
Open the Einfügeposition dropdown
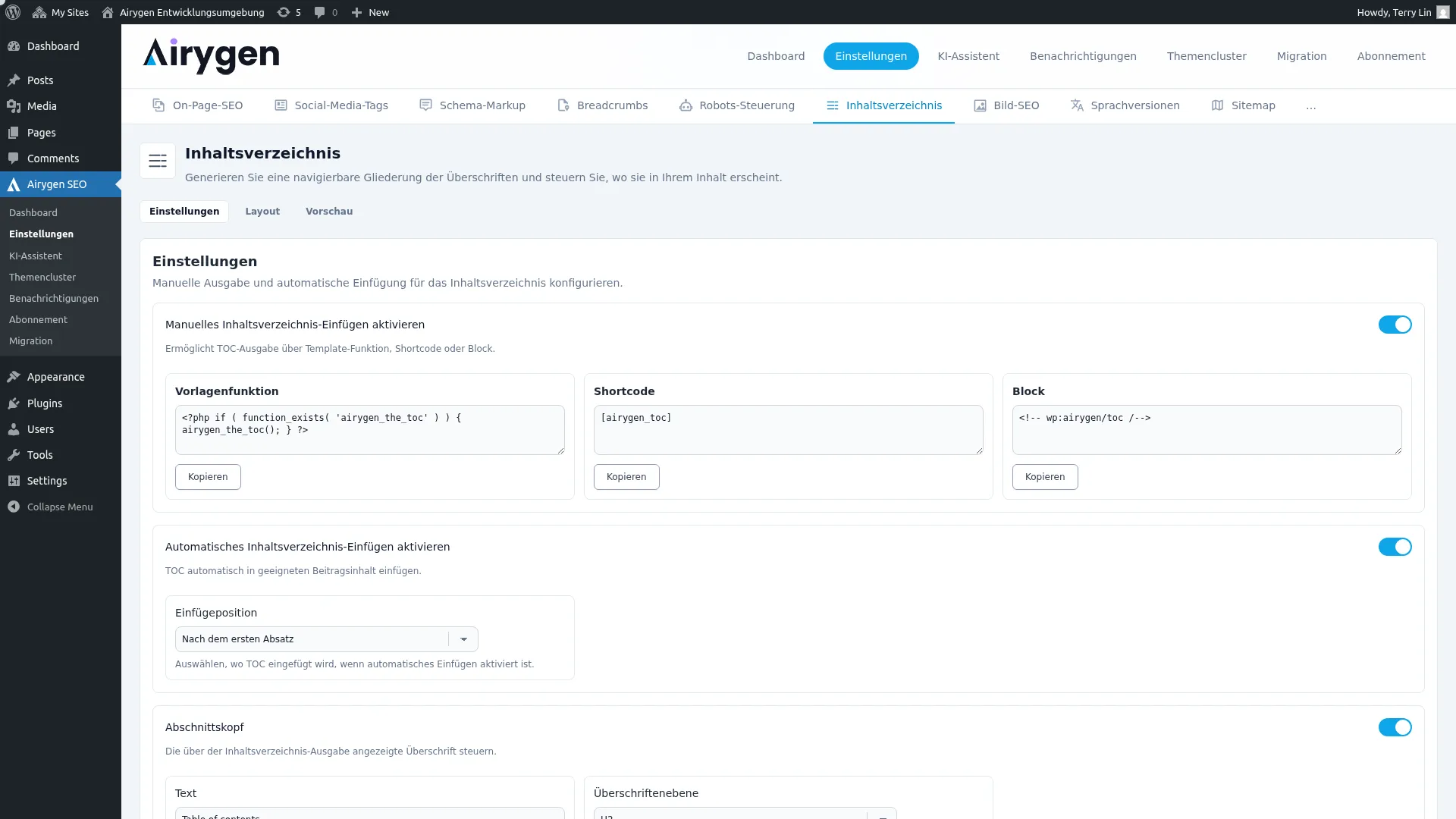point(326,639)
